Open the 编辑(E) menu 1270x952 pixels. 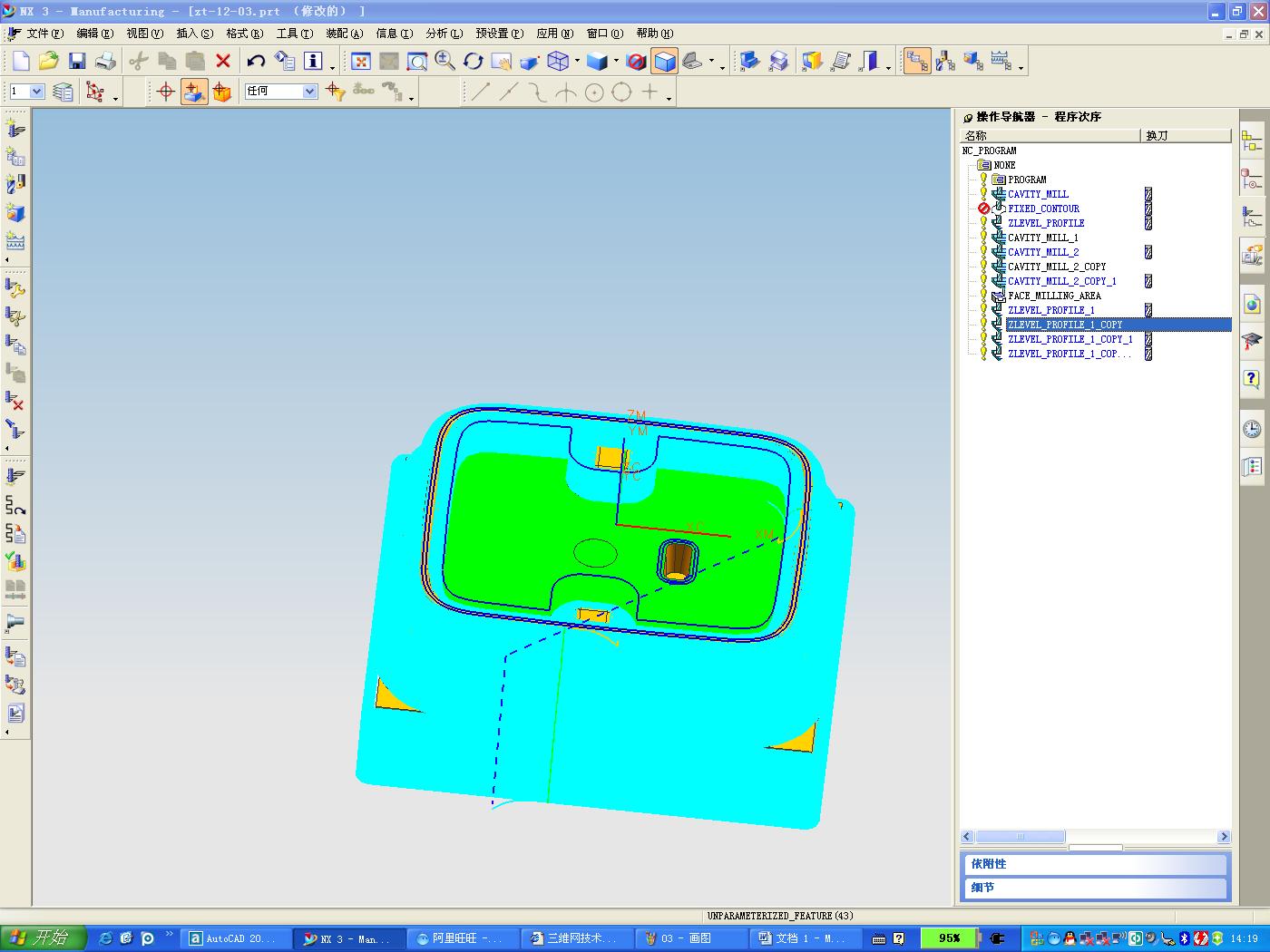[x=95, y=34]
